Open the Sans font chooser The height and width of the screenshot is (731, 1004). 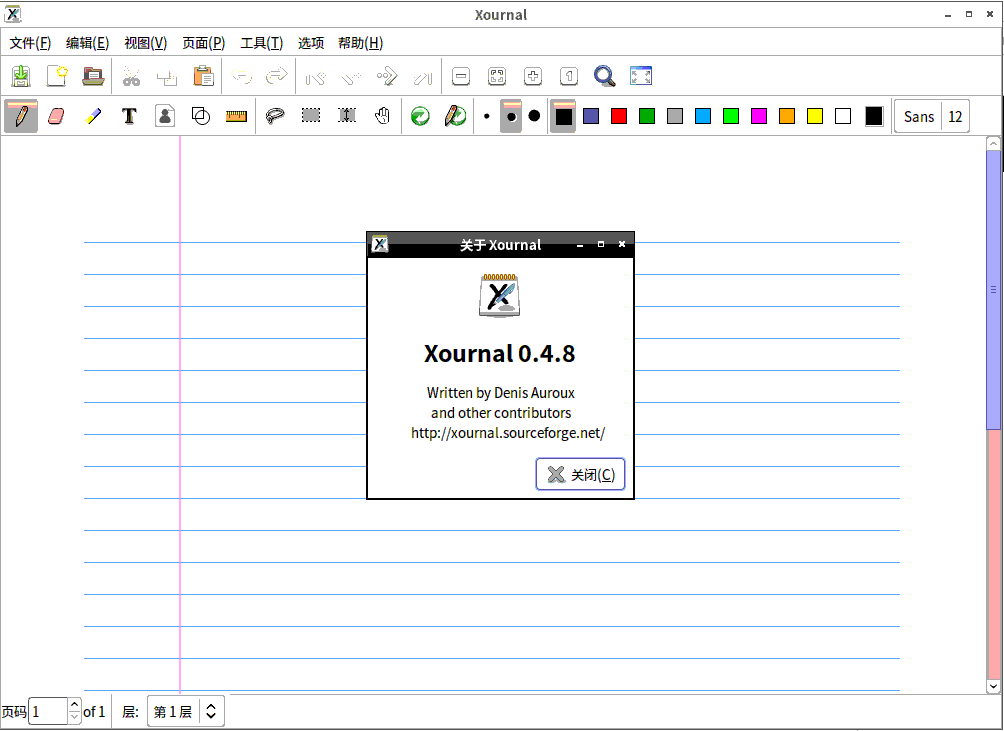coord(918,116)
